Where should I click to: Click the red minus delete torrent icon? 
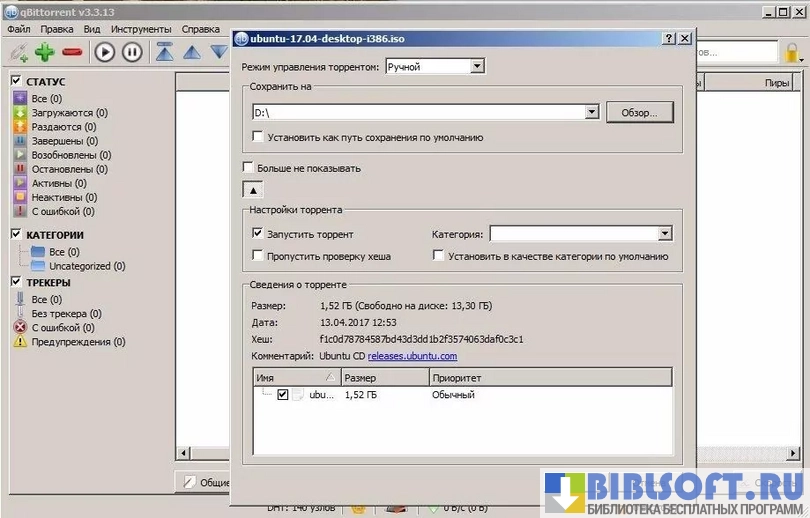72,52
